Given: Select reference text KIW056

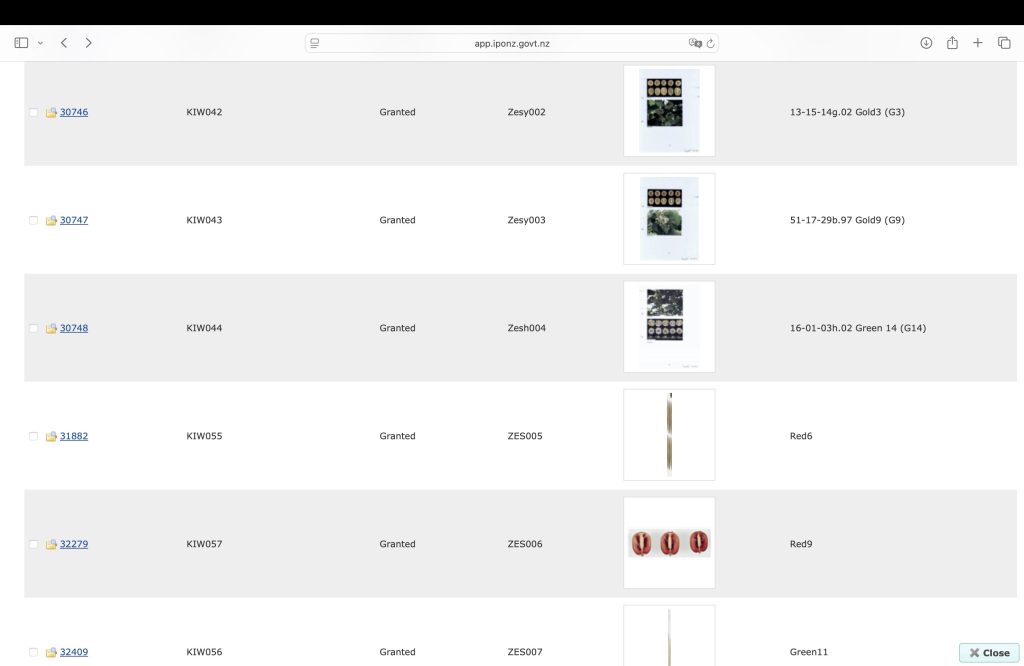Looking at the screenshot, I should [204, 652].
